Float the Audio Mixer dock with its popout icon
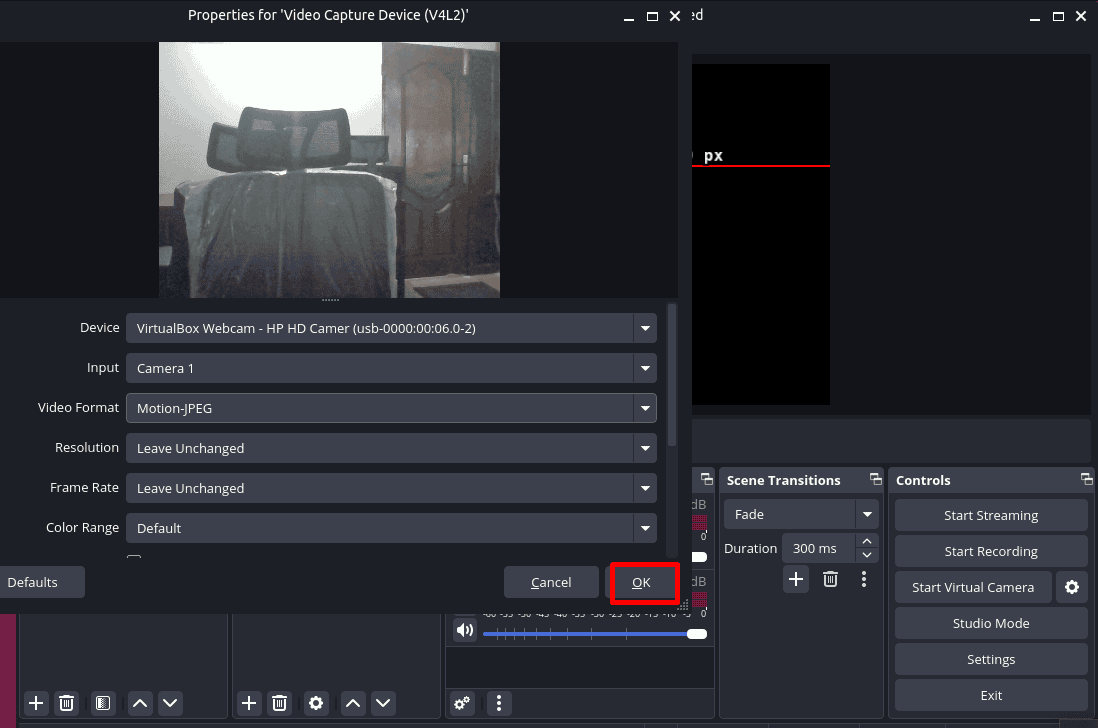This screenshot has height=728, width=1098. coord(707,480)
